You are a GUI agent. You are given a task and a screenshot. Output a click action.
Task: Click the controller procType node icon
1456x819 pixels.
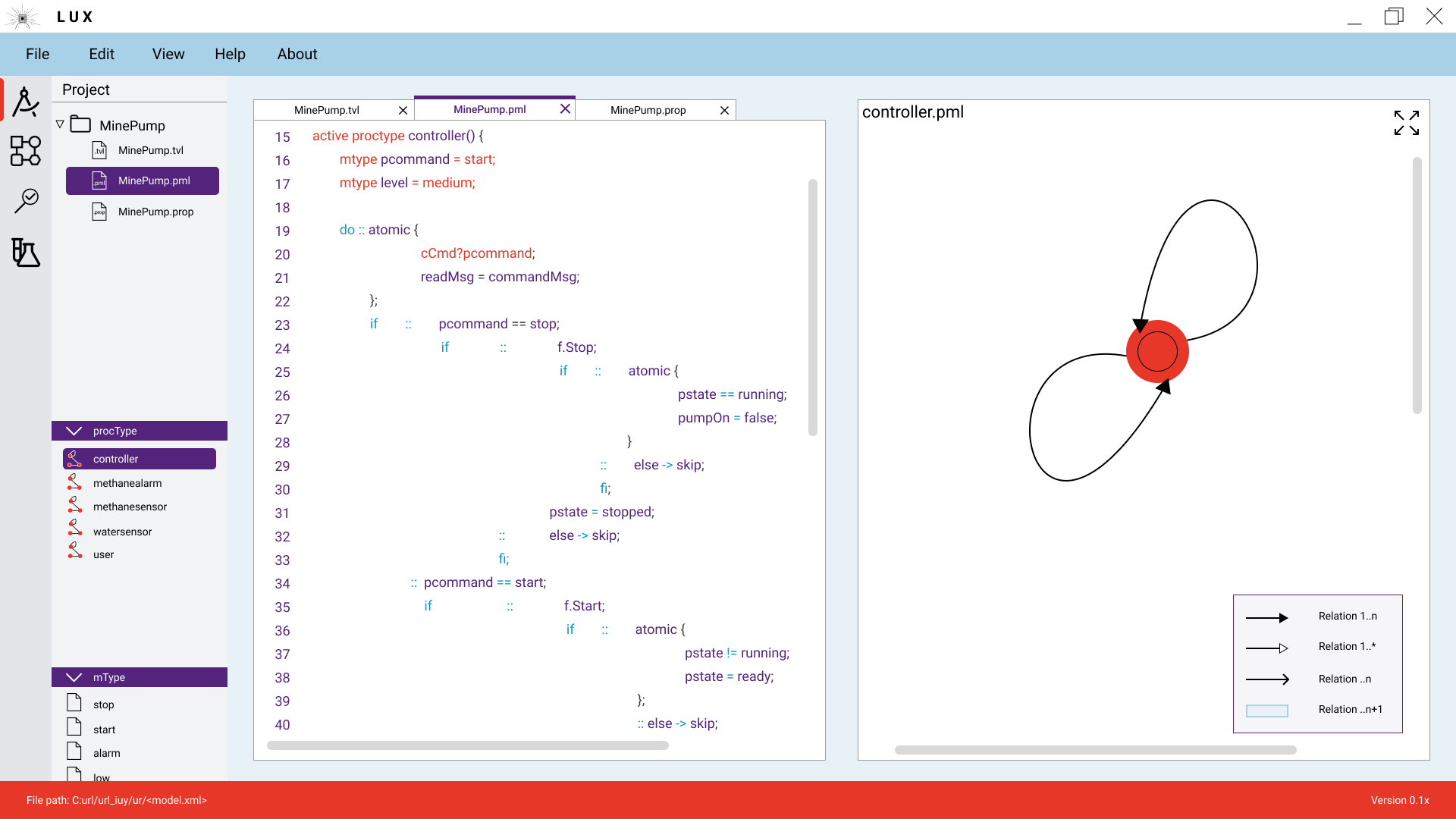tap(74, 459)
